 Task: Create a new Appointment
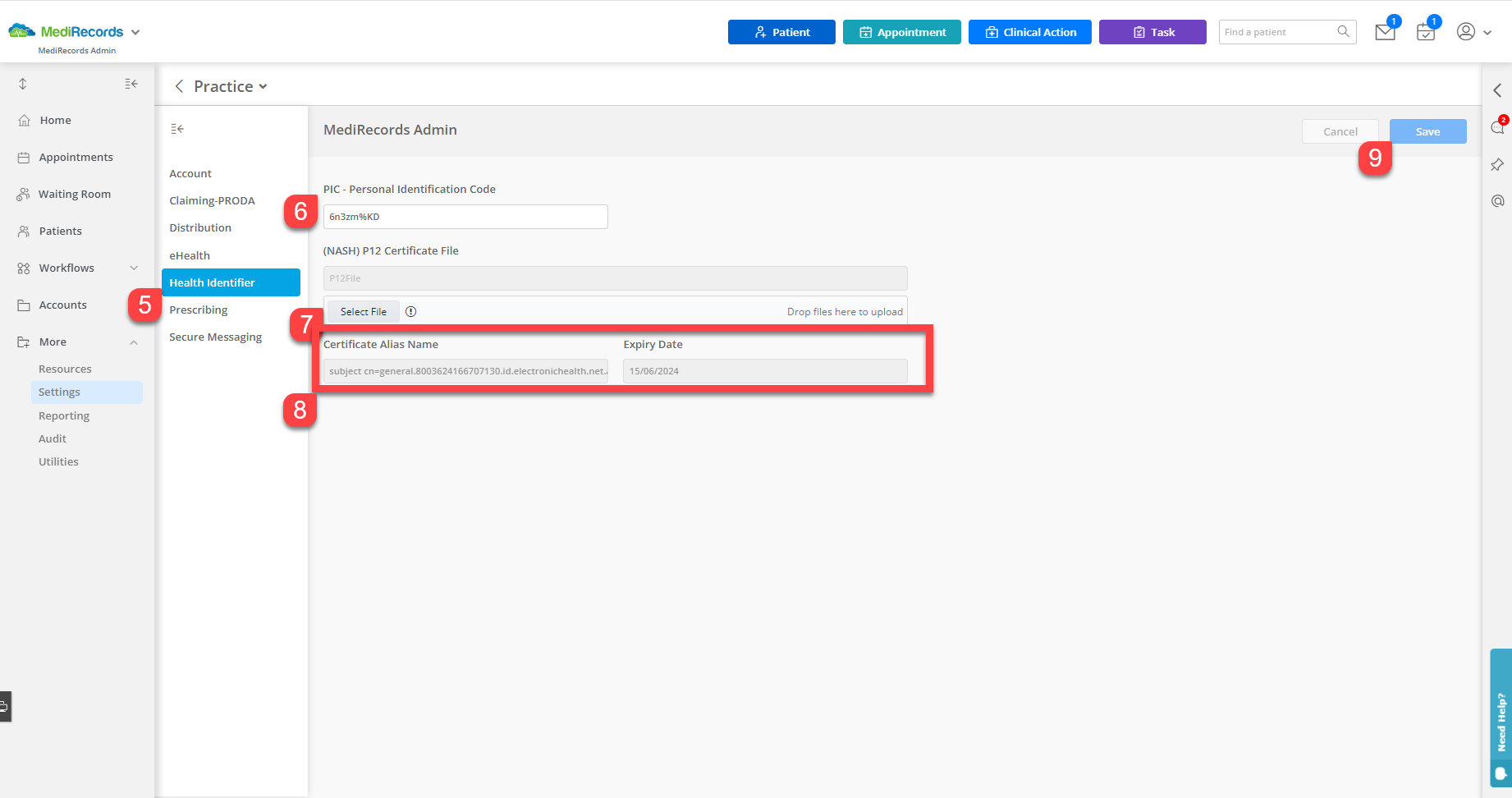[x=902, y=32]
